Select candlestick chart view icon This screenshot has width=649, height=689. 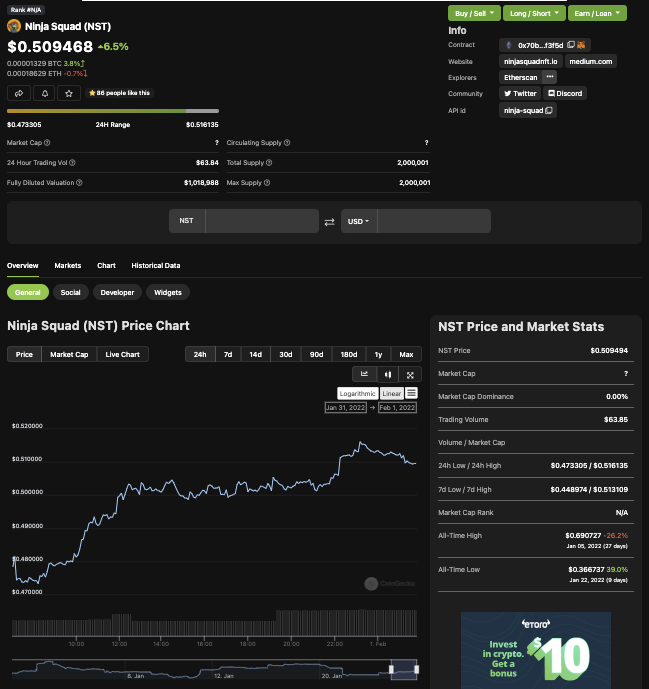click(x=388, y=374)
